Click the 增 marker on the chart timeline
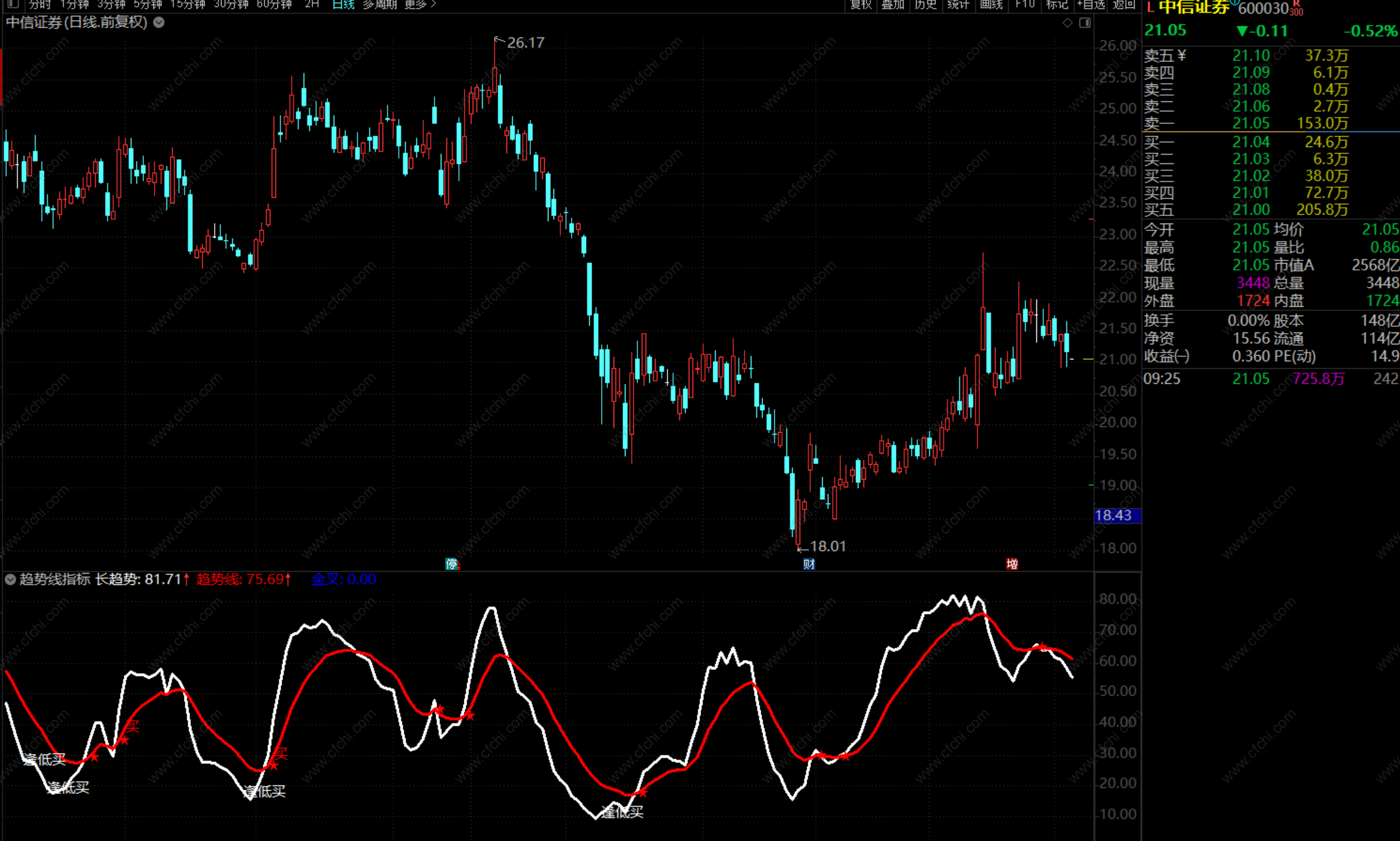This screenshot has width=1400, height=841. [x=1012, y=564]
